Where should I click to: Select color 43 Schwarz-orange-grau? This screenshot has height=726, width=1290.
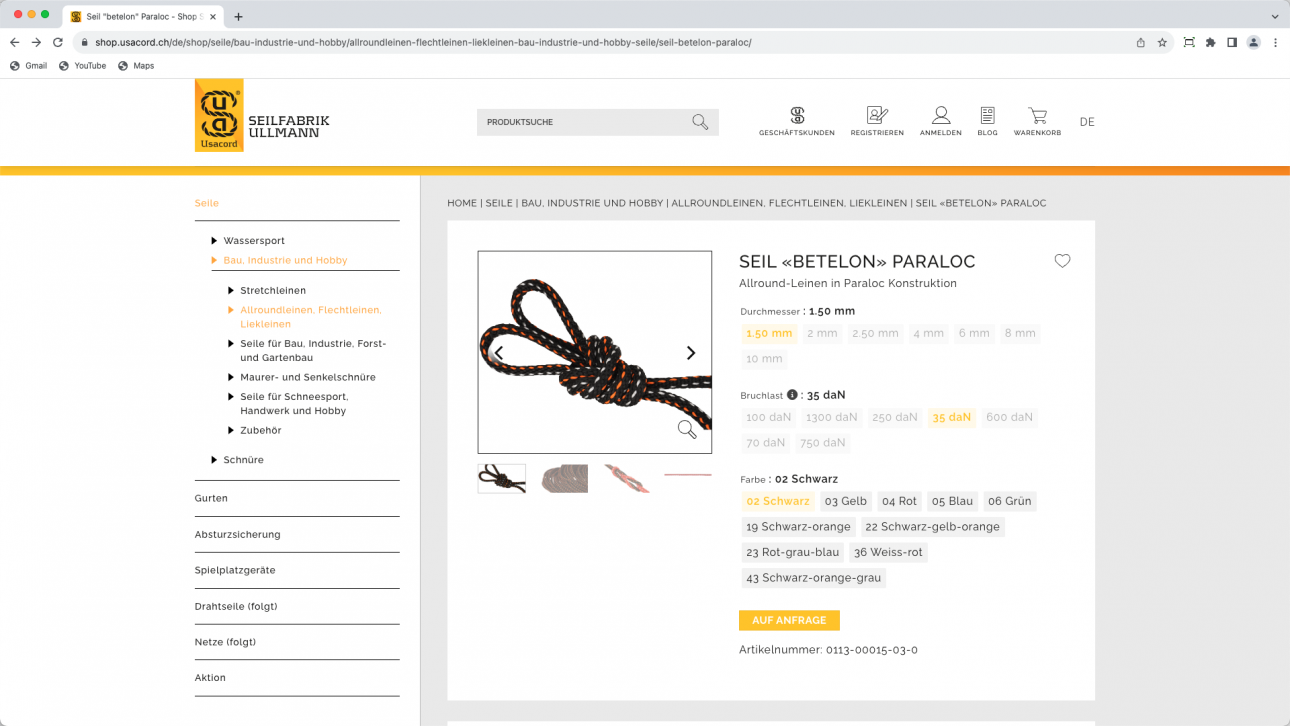813,578
